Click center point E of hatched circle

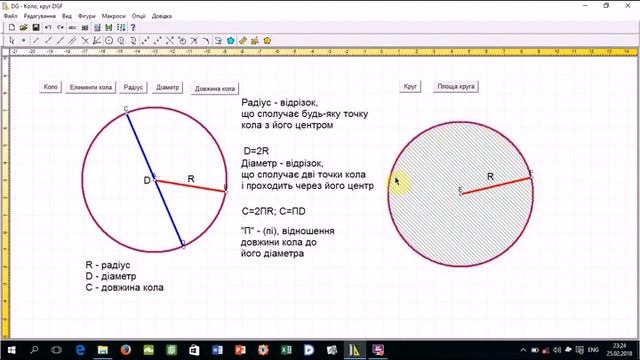461,194
